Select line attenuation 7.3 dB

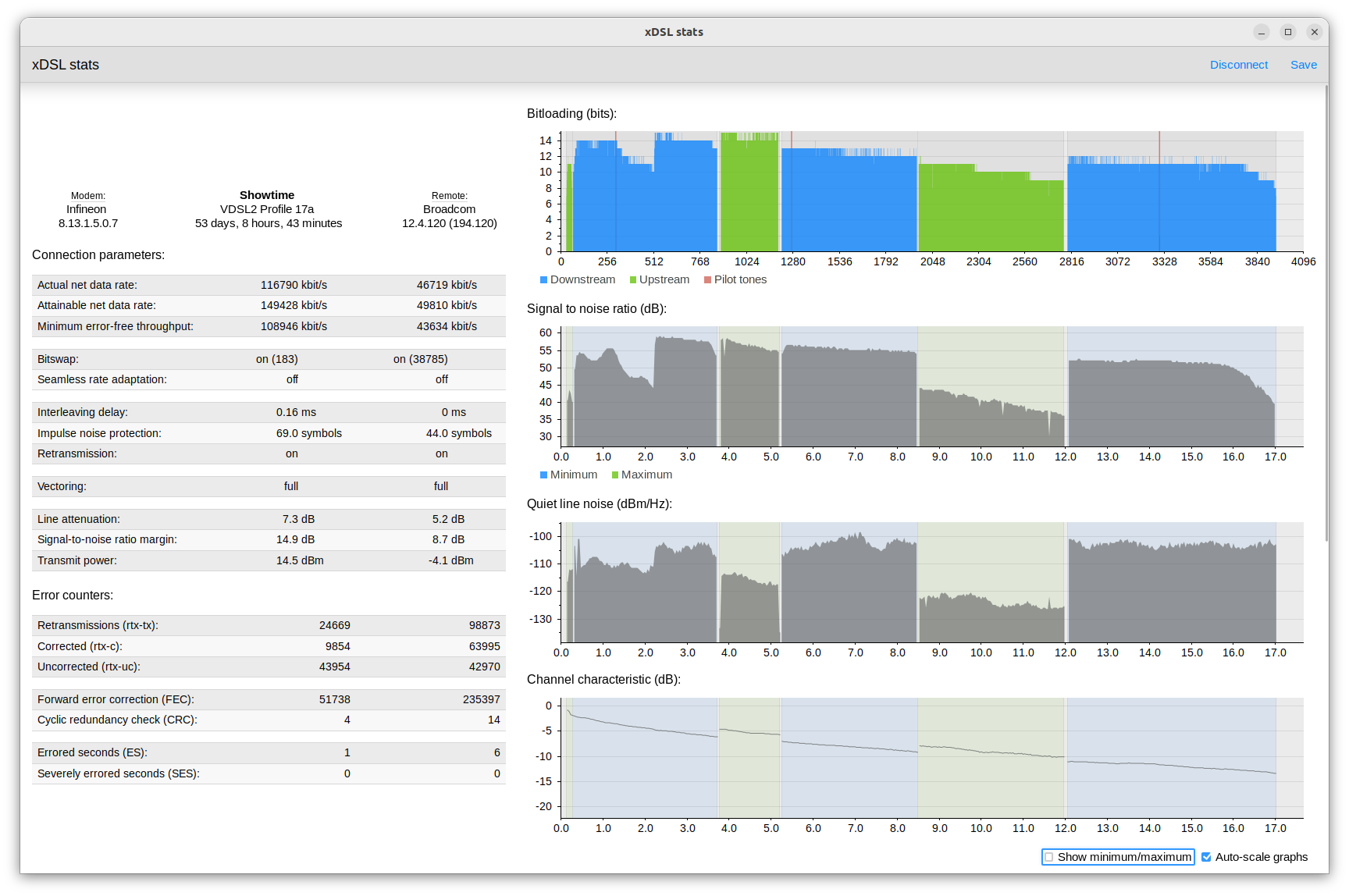click(299, 519)
